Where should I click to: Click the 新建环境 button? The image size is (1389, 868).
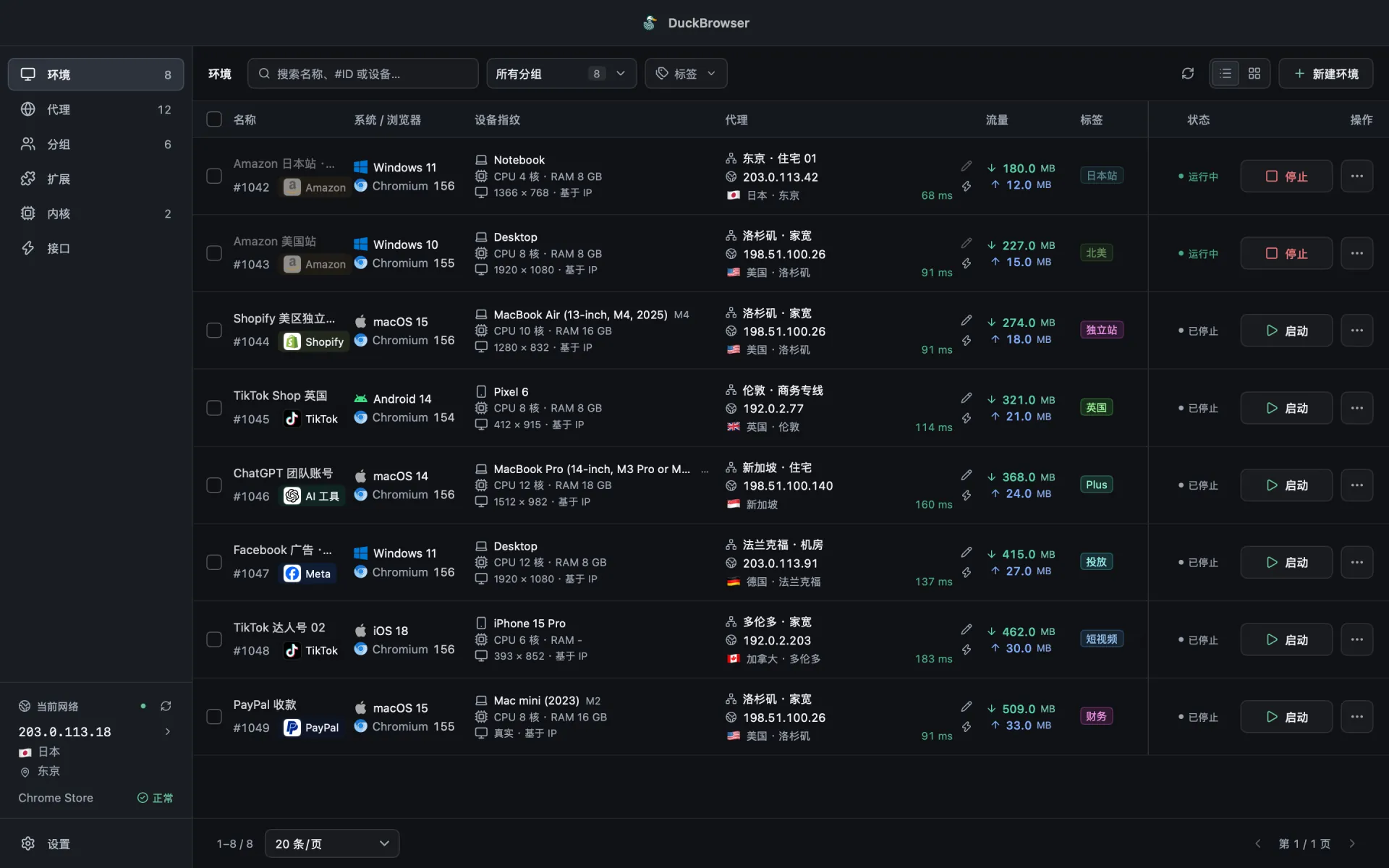pos(1326,74)
